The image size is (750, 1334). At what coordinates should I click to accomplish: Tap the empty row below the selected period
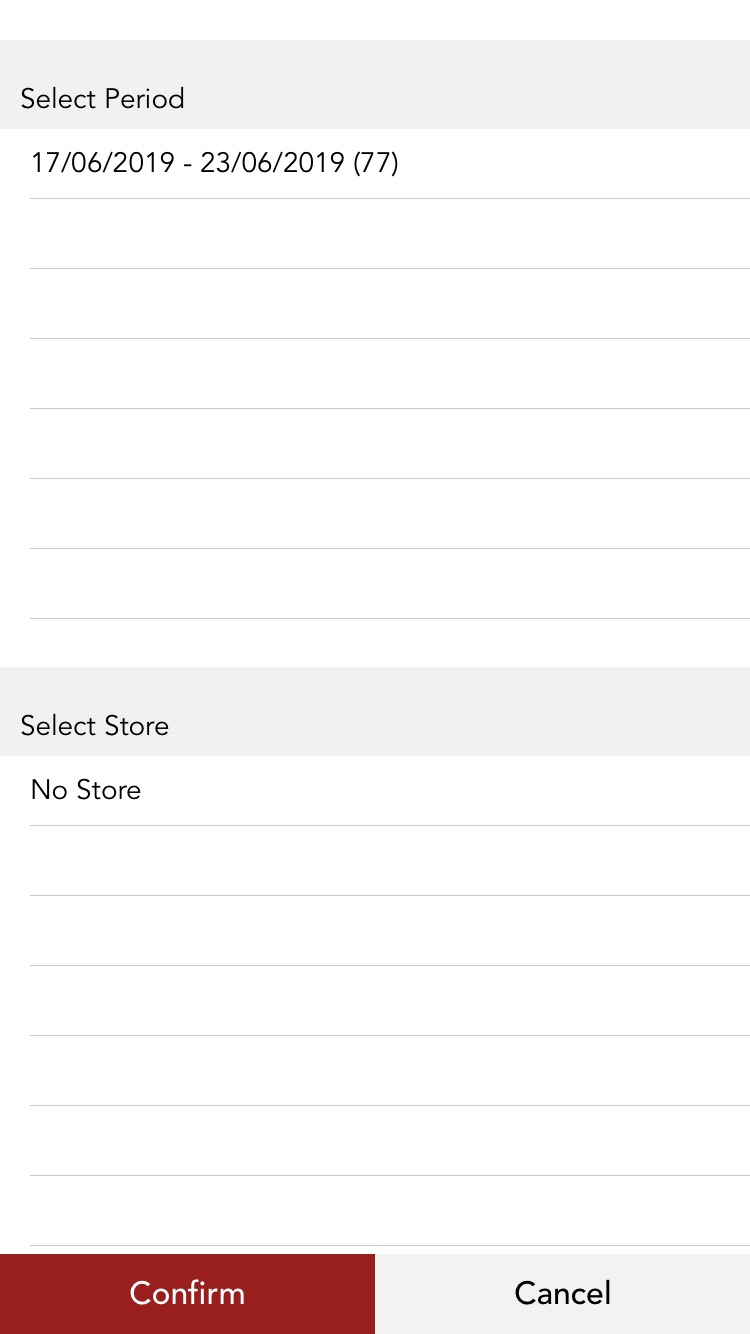point(375,232)
